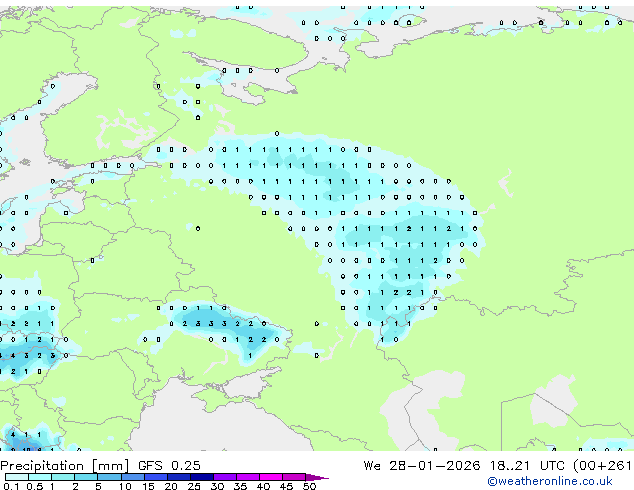This screenshot has width=634, height=490.
Task: Click the '25' legend scale label
Action: click(194, 486)
